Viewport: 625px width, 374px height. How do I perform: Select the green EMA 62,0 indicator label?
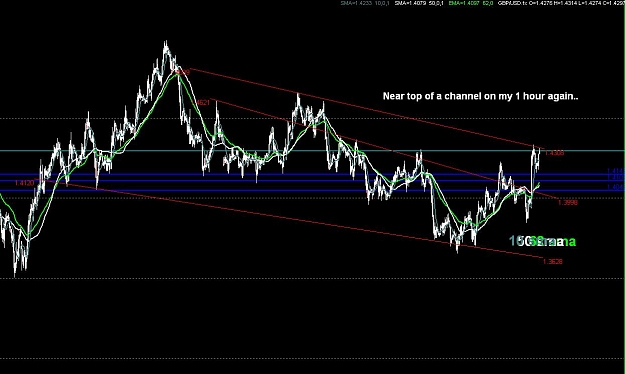point(471,3)
